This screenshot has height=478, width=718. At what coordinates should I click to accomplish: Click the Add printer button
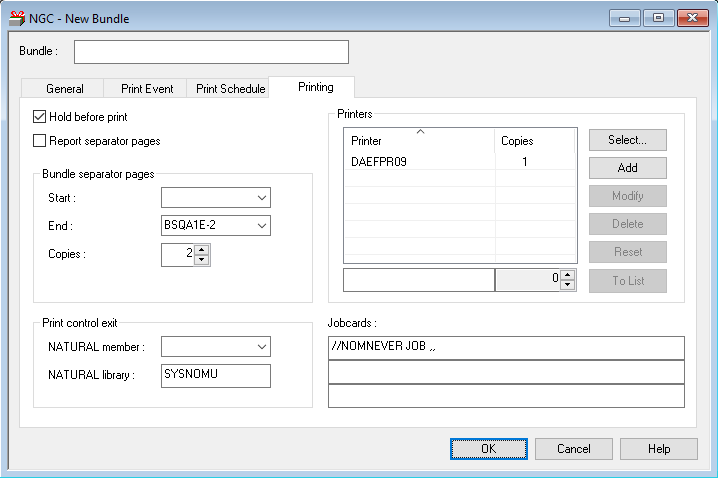point(627,168)
